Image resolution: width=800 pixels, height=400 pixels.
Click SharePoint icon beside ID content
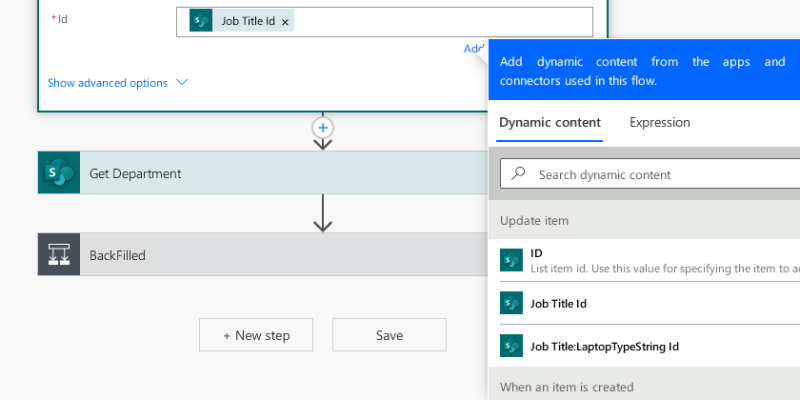tap(511, 260)
